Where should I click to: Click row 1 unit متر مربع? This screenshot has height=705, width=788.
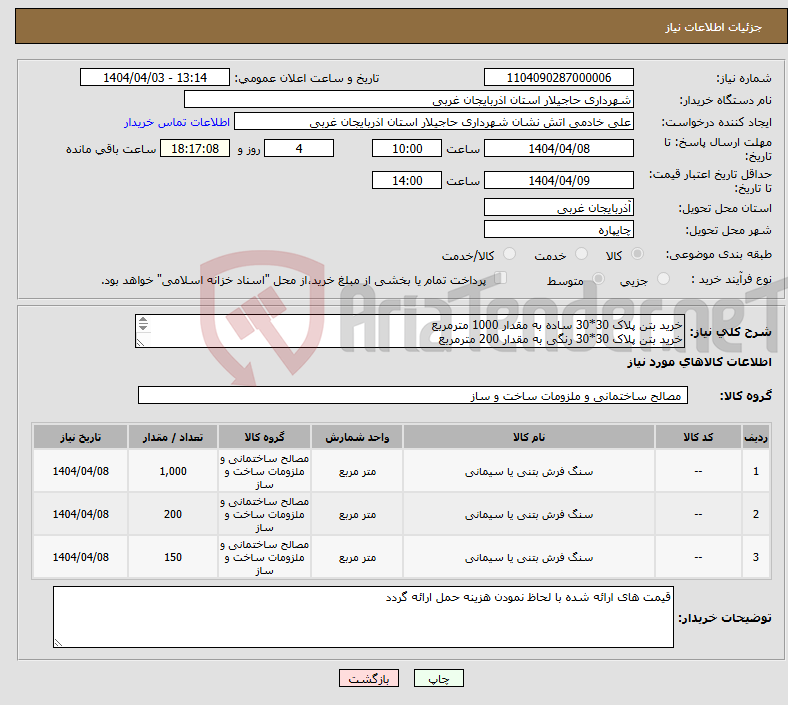[357, 471]
